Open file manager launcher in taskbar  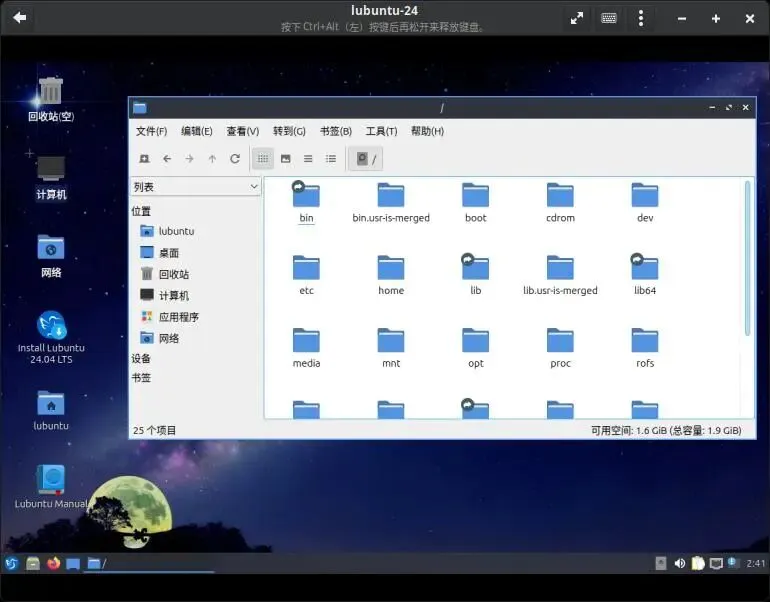coord(33,563)
